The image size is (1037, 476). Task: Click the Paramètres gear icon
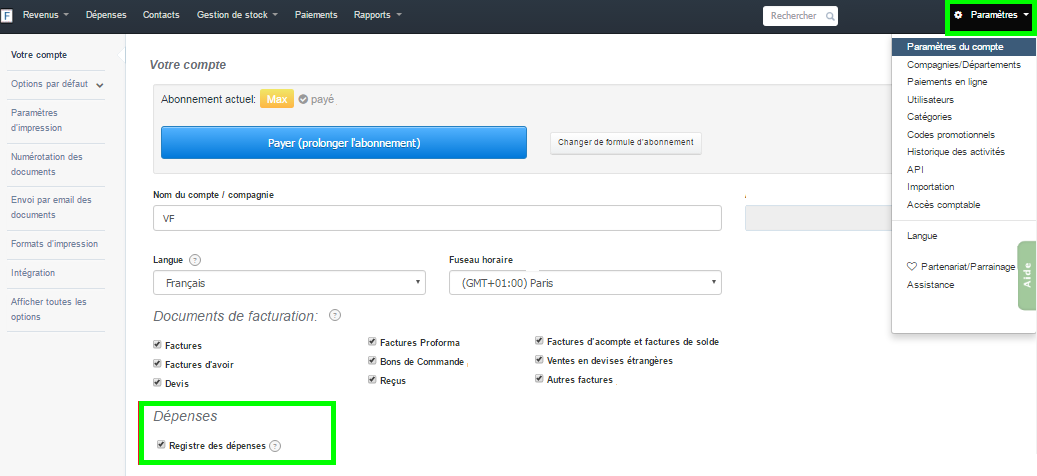(958, 15)
